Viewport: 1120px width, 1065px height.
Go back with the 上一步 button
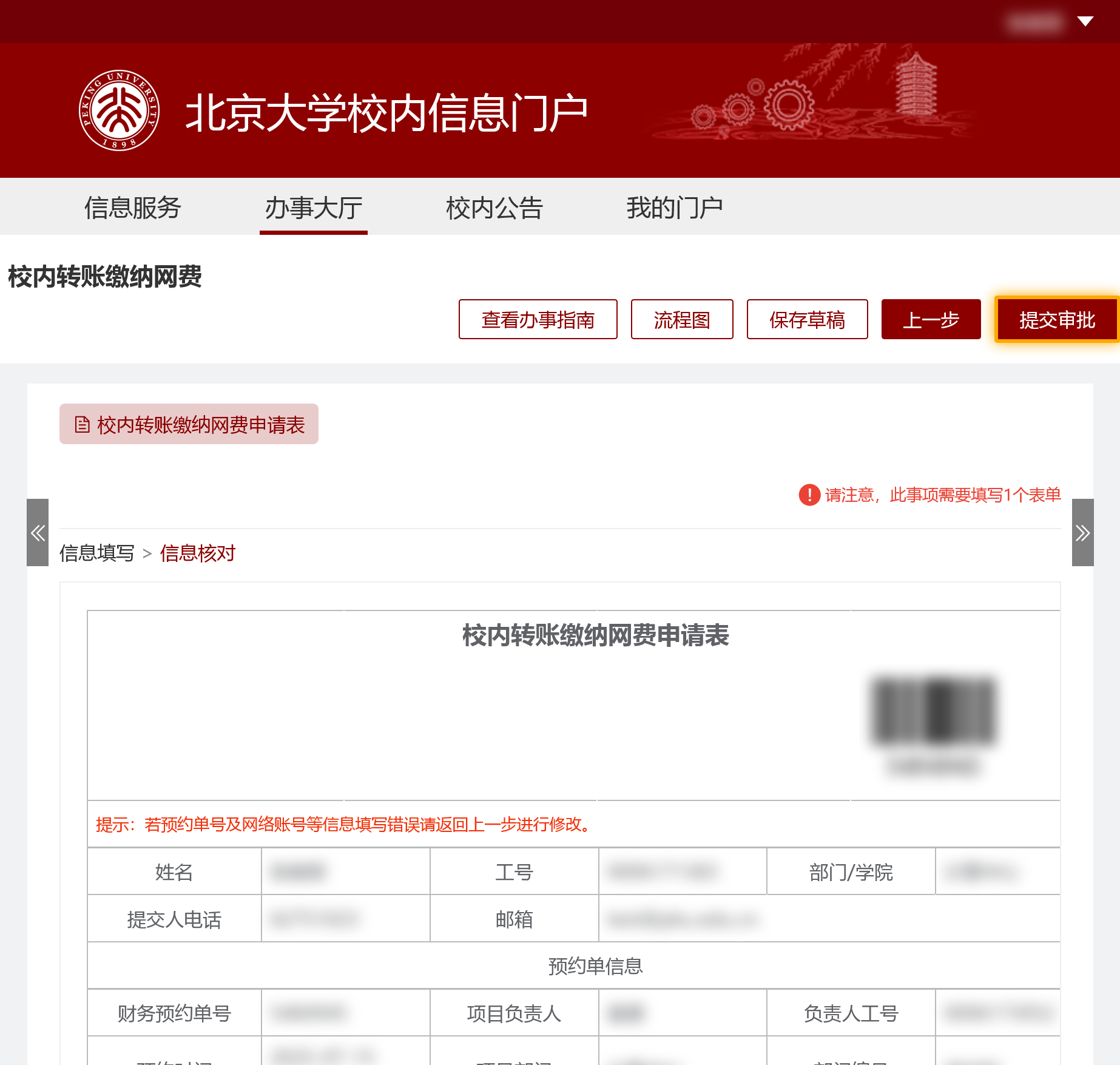(x=931, y=319)
